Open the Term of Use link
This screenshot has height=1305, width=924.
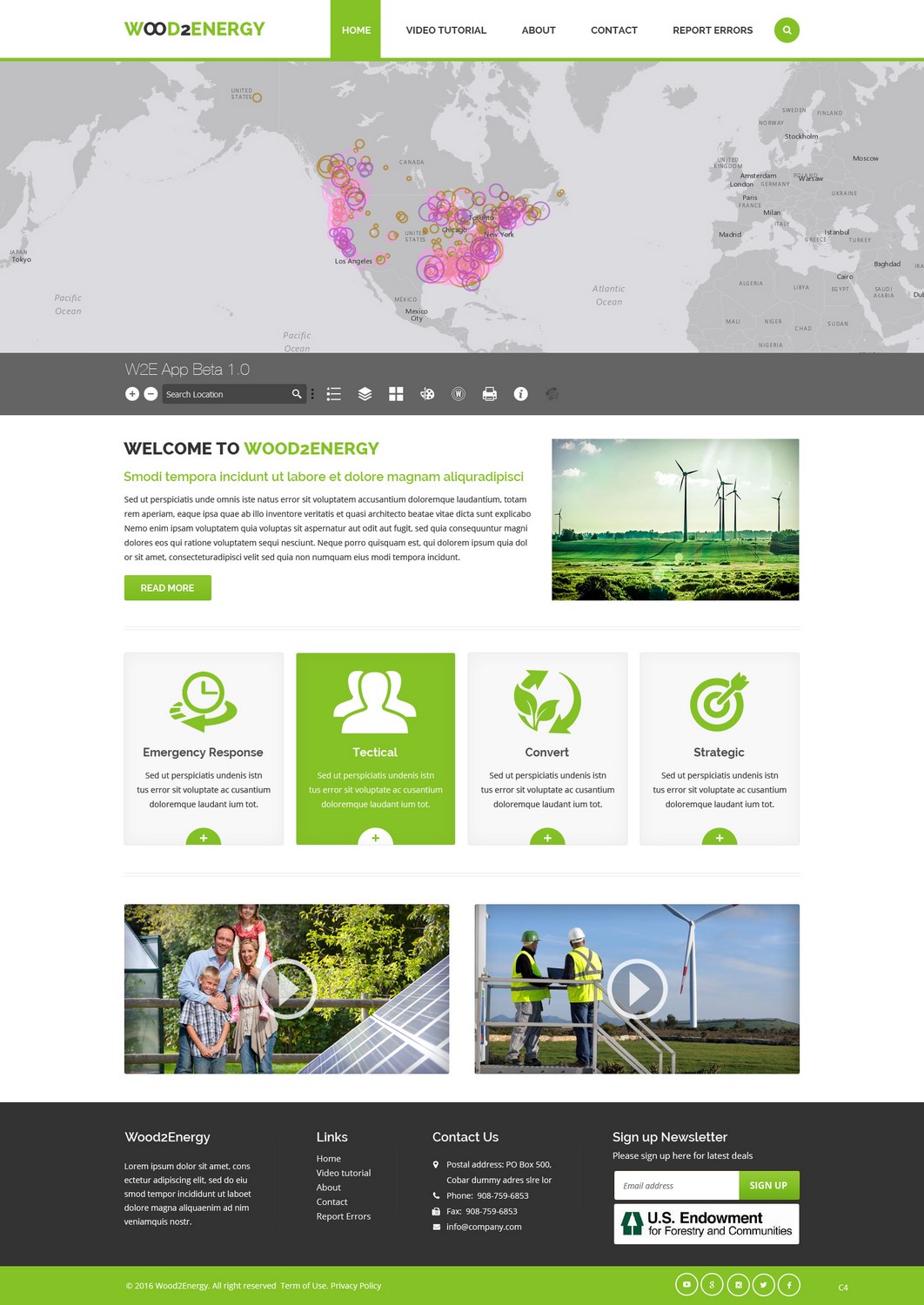pos(304,1286)
